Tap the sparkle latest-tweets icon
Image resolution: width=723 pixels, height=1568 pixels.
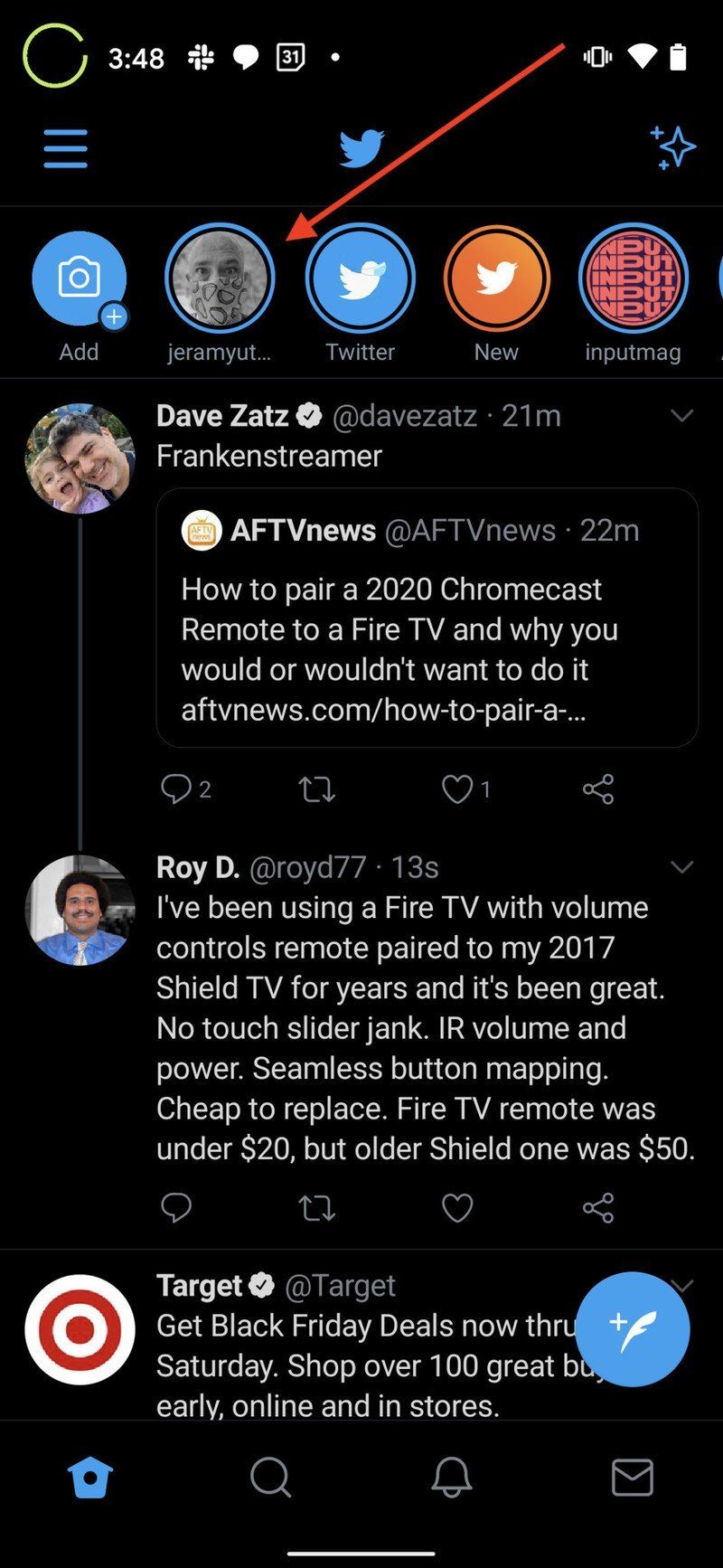pos(672,147)
